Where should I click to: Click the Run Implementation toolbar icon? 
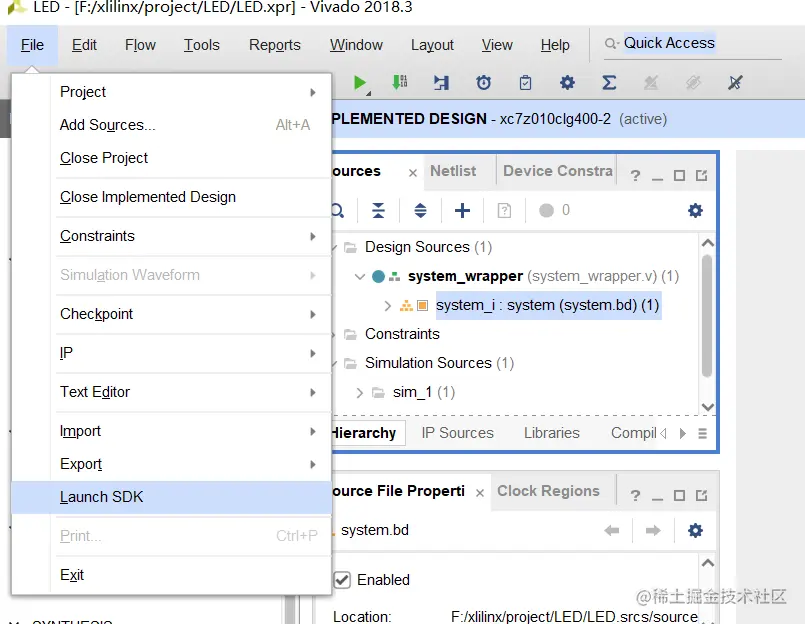tap(441, 83)
